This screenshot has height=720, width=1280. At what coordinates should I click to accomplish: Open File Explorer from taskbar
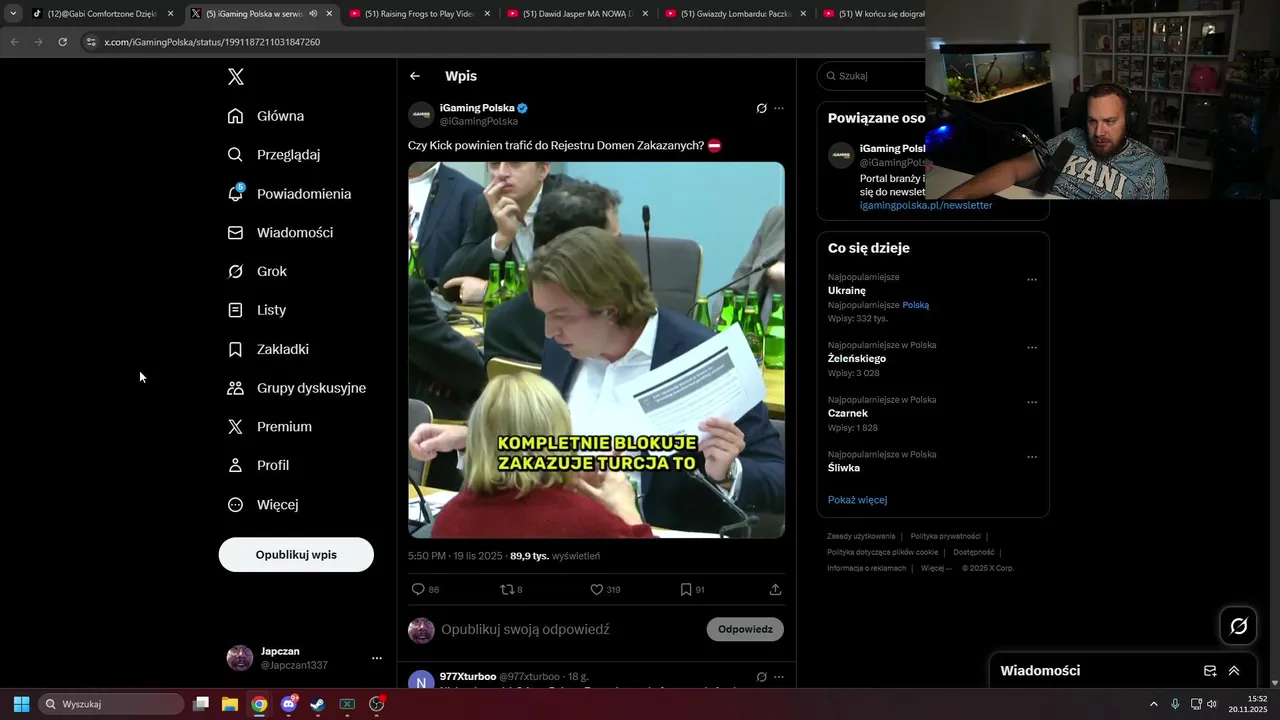[x=230, y=704]
